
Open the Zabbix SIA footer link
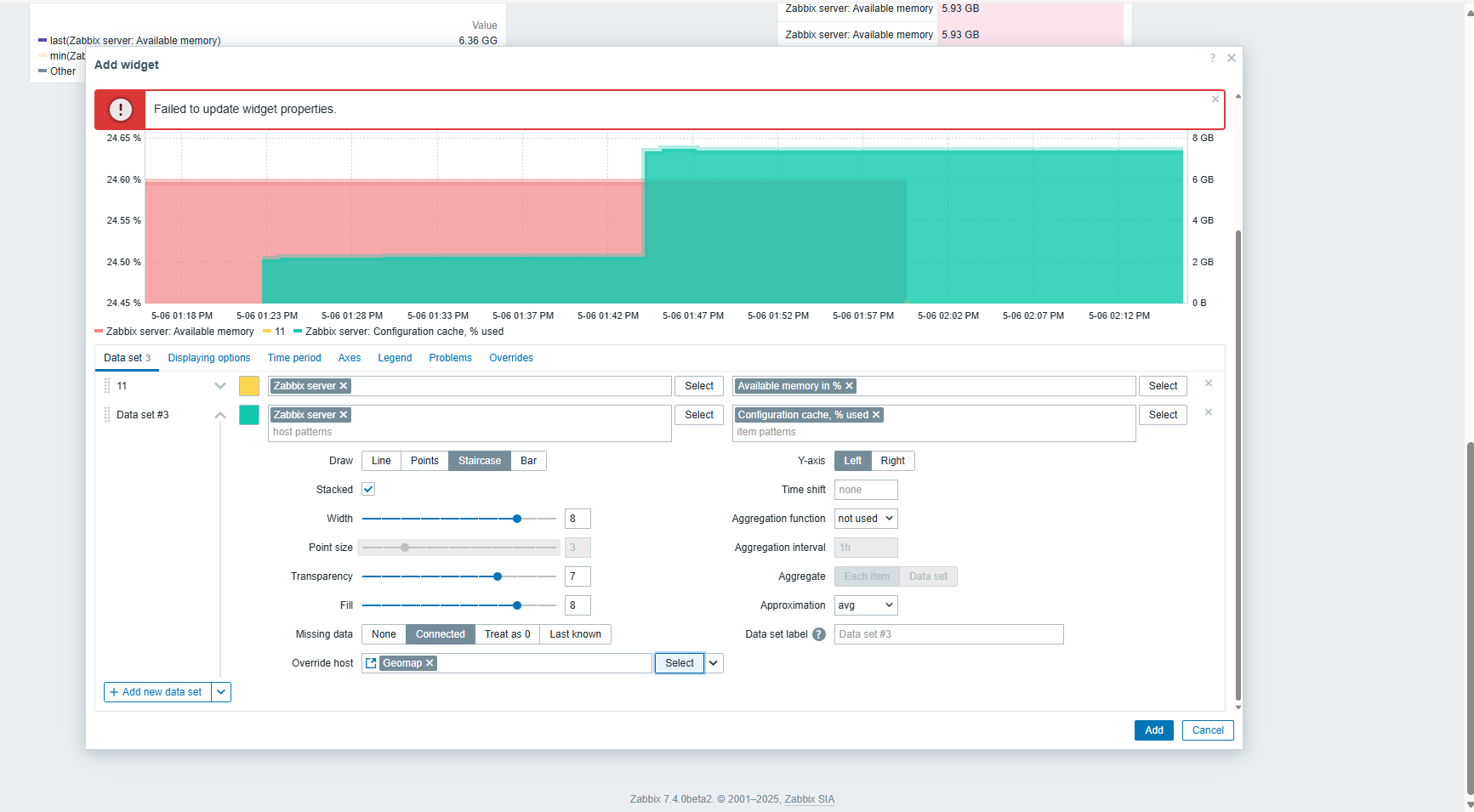click(x=809, y=799)
